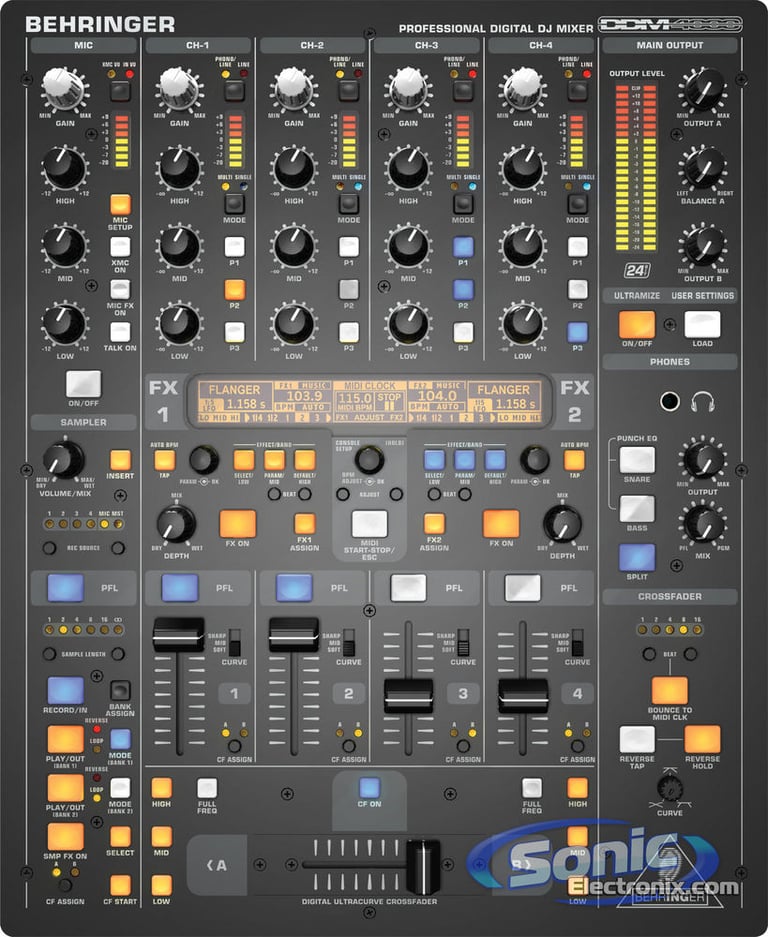
Task: Toggle the TALK ON button
Action: 120,332
